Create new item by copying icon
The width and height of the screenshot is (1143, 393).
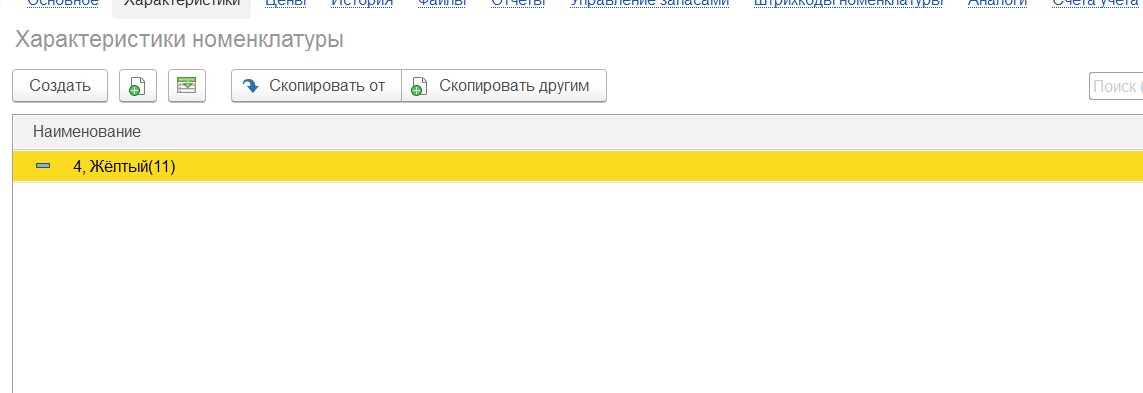click(x=138, y=86)
